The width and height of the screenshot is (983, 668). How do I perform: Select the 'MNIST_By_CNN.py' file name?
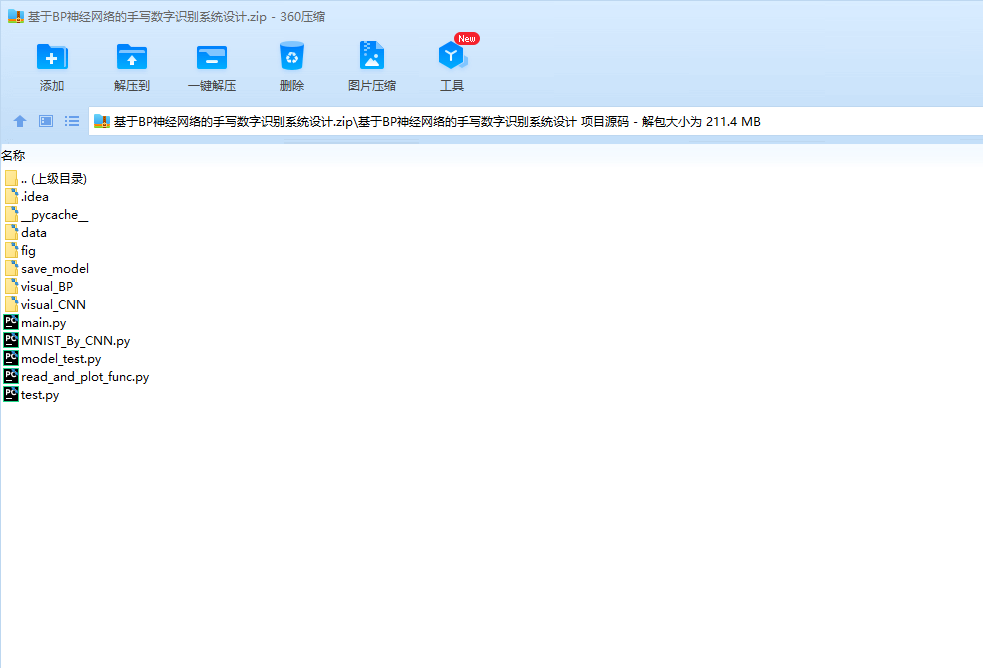tap(76, 341)
